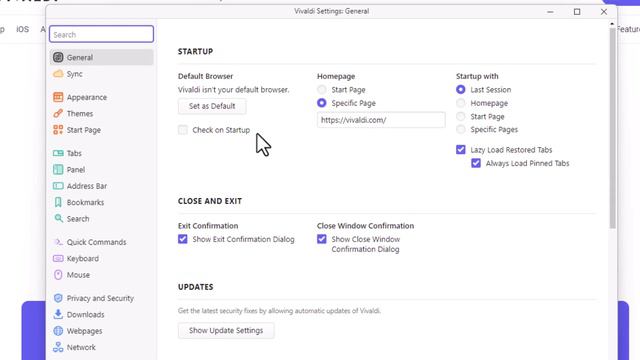Click the Exit Confirmation label

(208, 226)
